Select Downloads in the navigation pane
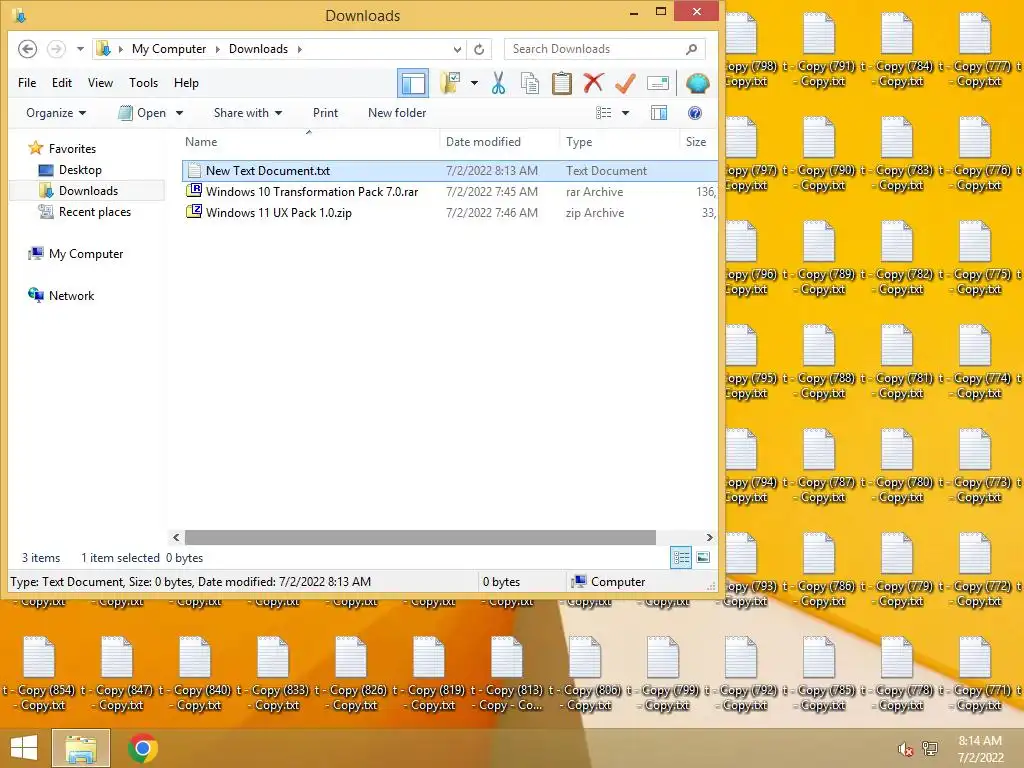The height and width of the screenshot is (768, 1024). coord(88,191)
